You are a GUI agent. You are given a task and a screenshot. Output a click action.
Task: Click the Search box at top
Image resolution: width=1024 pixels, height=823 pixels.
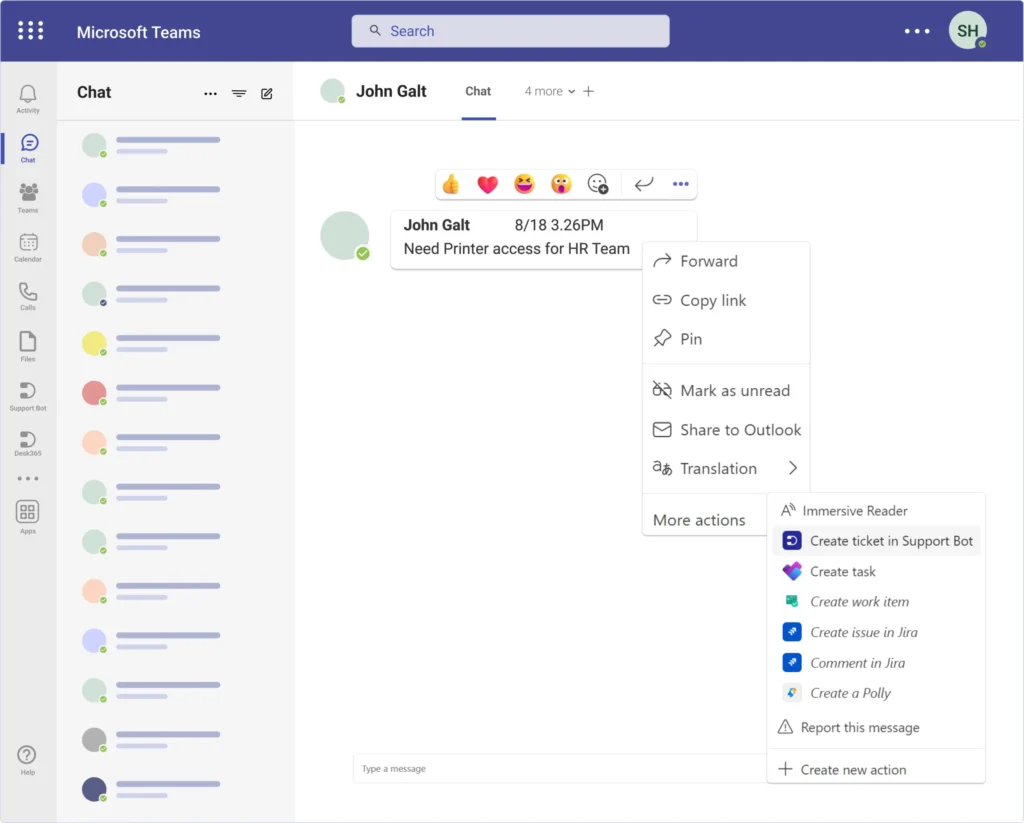pos(510,31)
